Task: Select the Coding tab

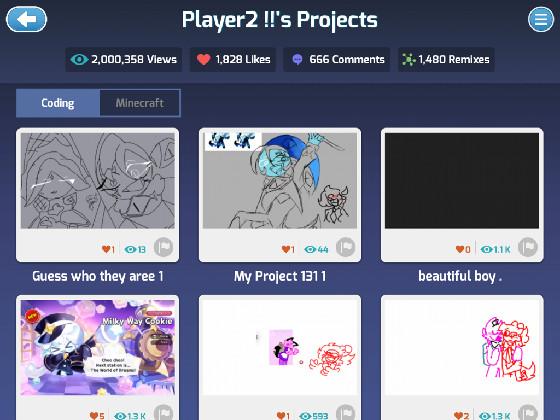Action: coord(58,103)
